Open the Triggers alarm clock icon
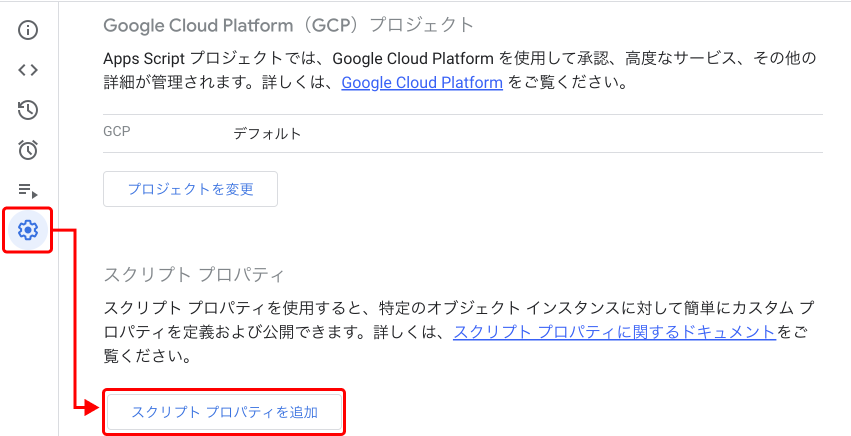 [28, 150]
